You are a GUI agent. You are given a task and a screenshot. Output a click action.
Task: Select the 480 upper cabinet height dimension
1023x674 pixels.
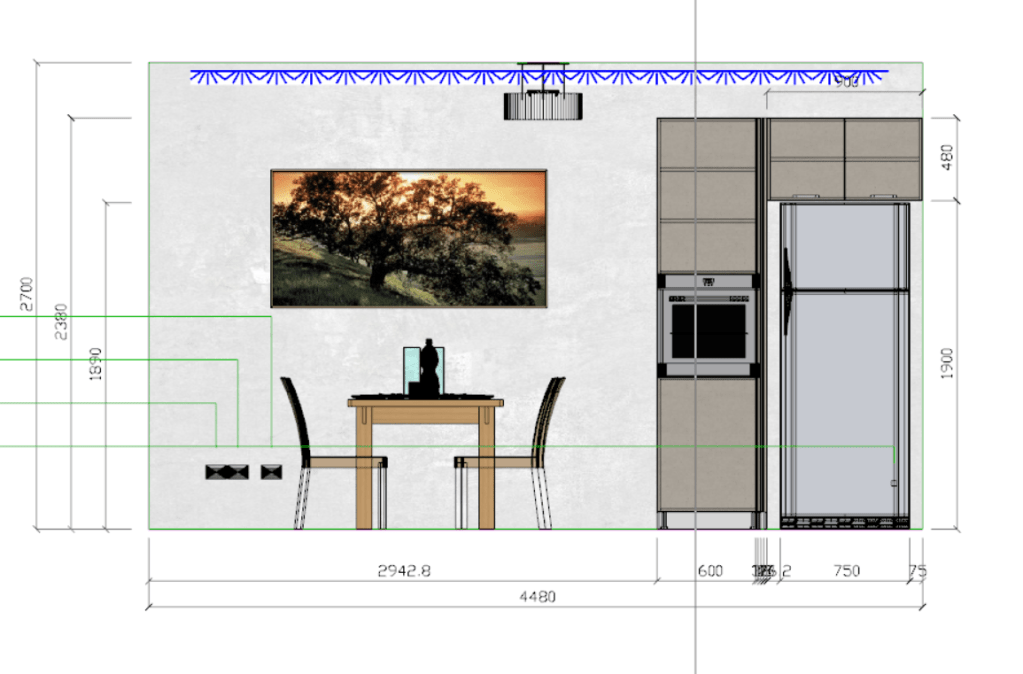click(947, 159)
